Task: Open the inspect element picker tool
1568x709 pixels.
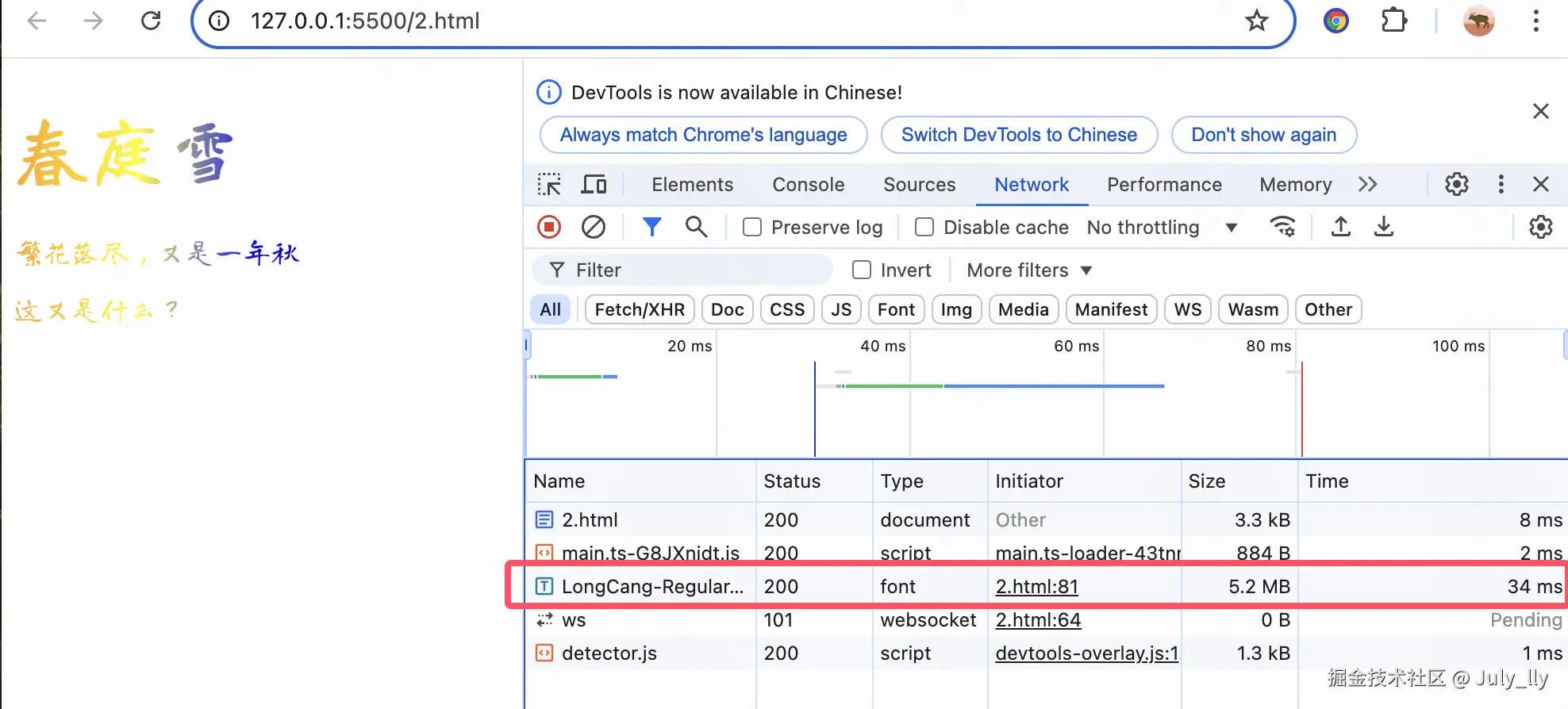Action: click(549, 185)
